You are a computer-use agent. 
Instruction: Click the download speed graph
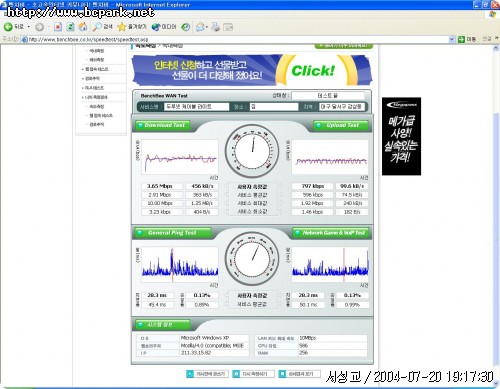coord(180,157)
